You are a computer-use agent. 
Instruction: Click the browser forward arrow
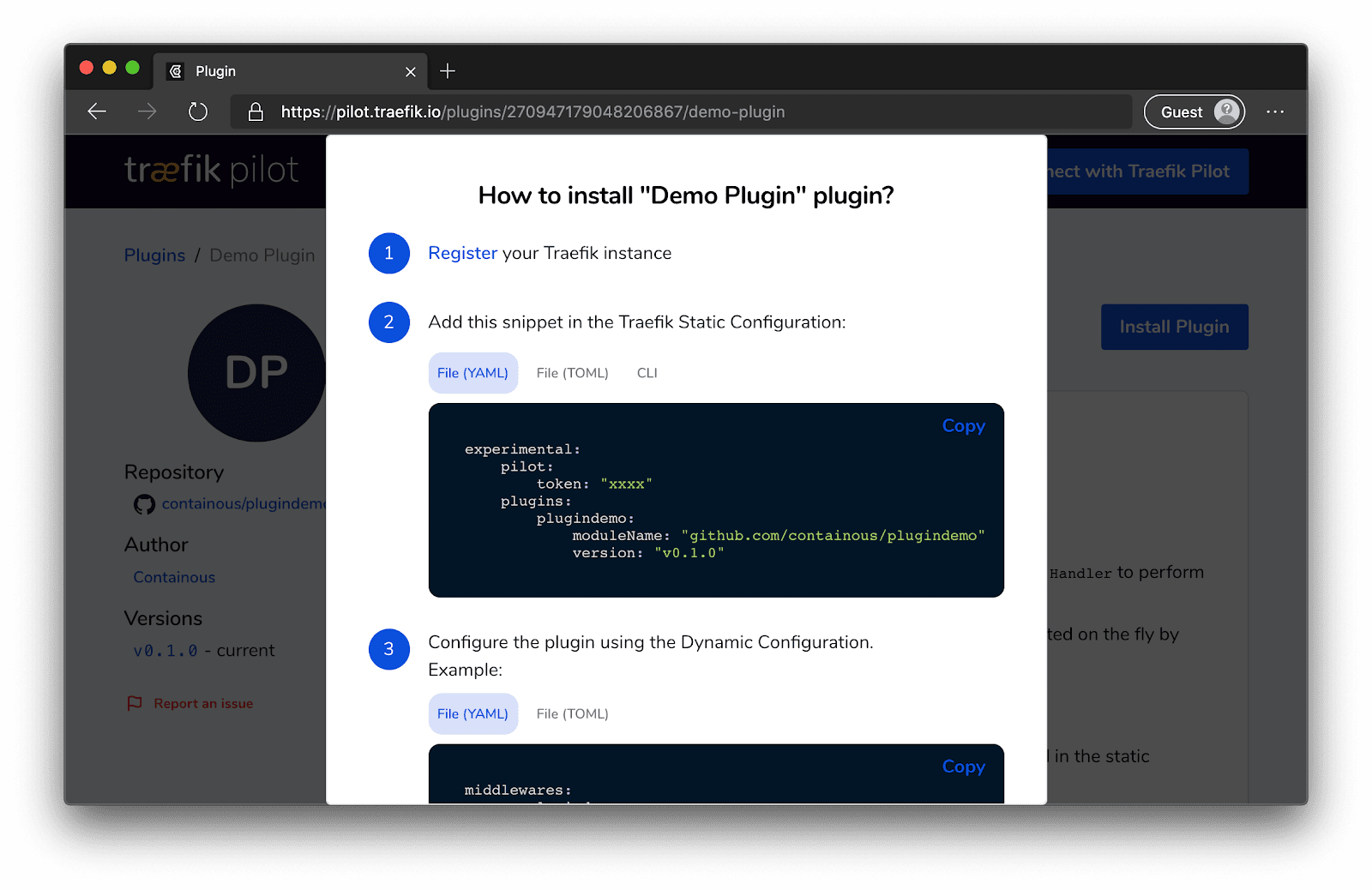[x=147, y=111]
